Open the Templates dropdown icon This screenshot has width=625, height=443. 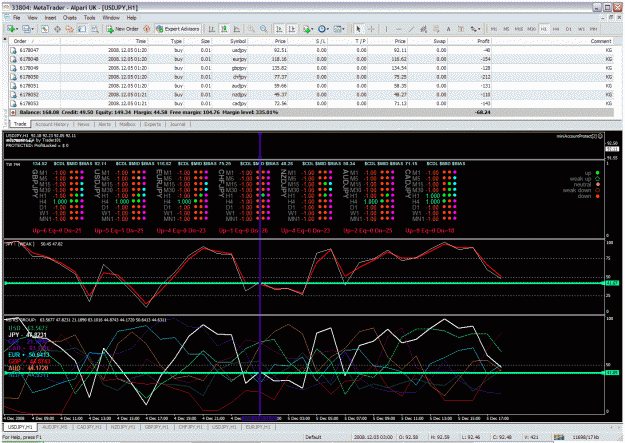pyautogui.click(x=339, y=29)
